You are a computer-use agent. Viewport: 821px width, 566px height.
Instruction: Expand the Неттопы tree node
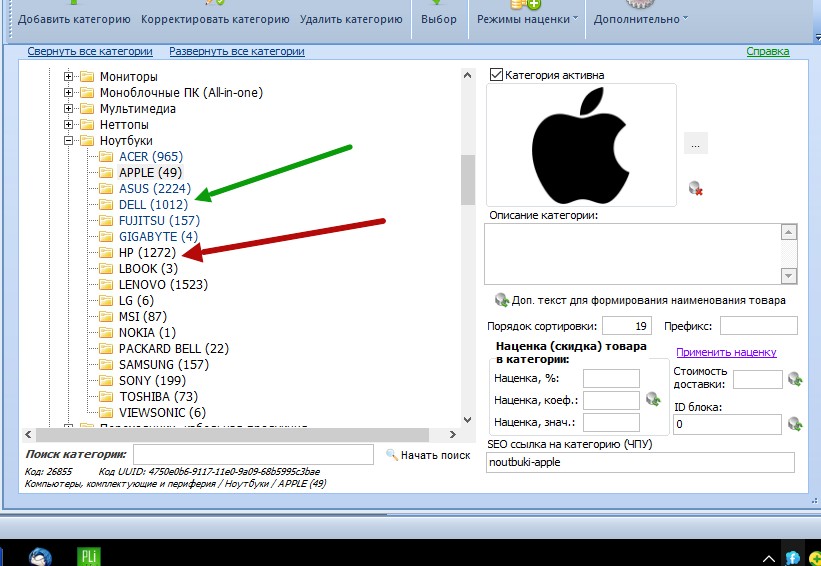pos(69,125)
